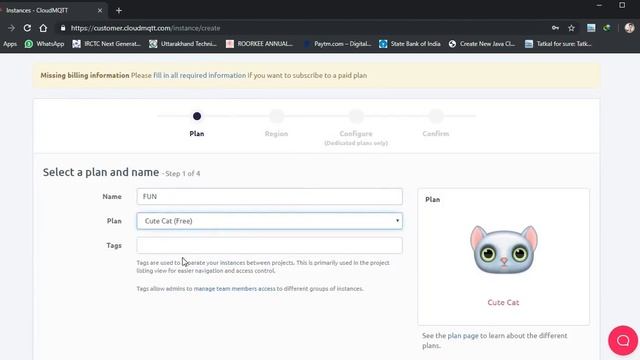Go to the Configure step
The width and height of the screenshot is (640, 360).
pos(356,127)
